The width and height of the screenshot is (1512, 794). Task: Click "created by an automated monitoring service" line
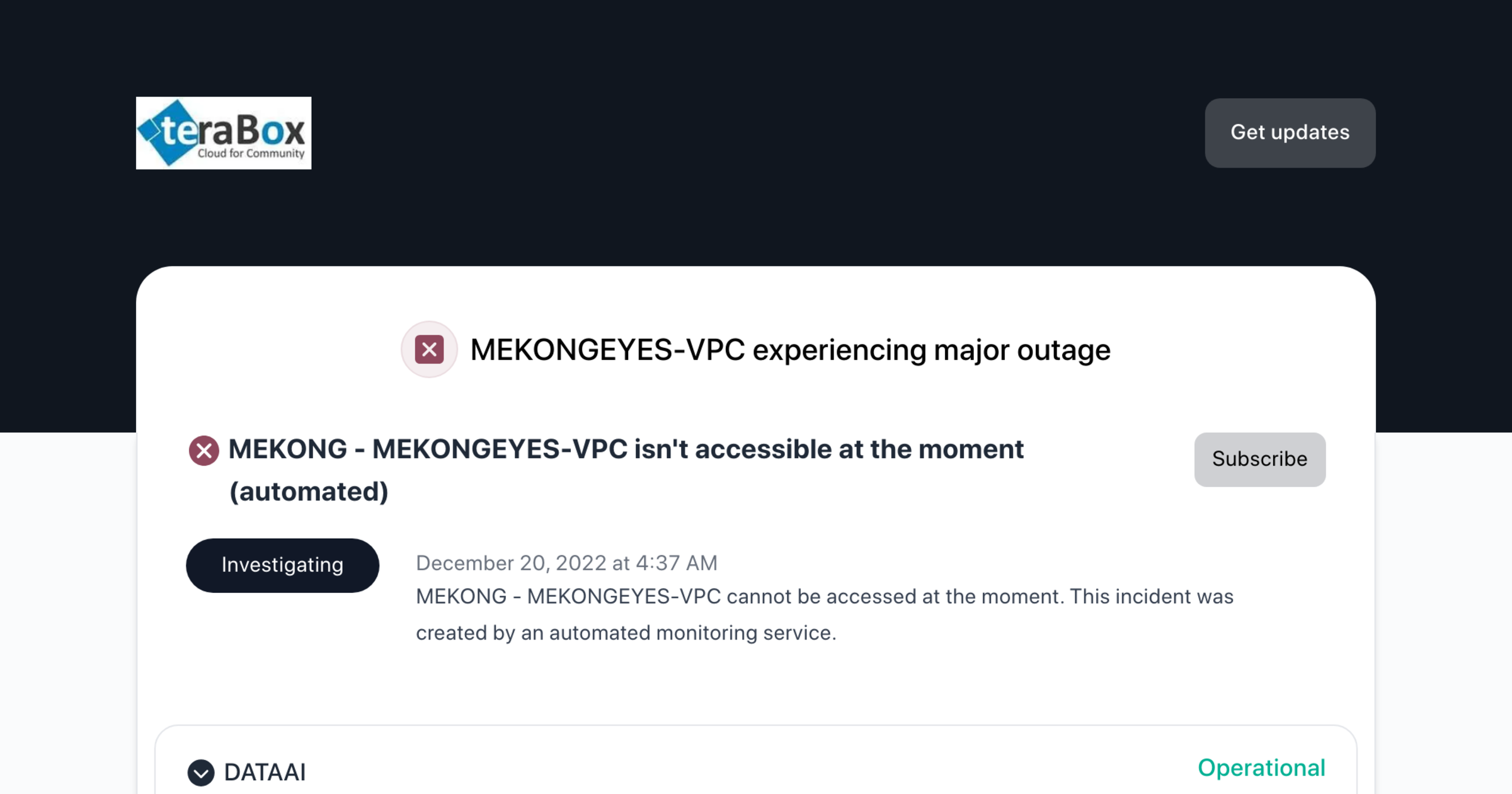(x=626, y=633)
